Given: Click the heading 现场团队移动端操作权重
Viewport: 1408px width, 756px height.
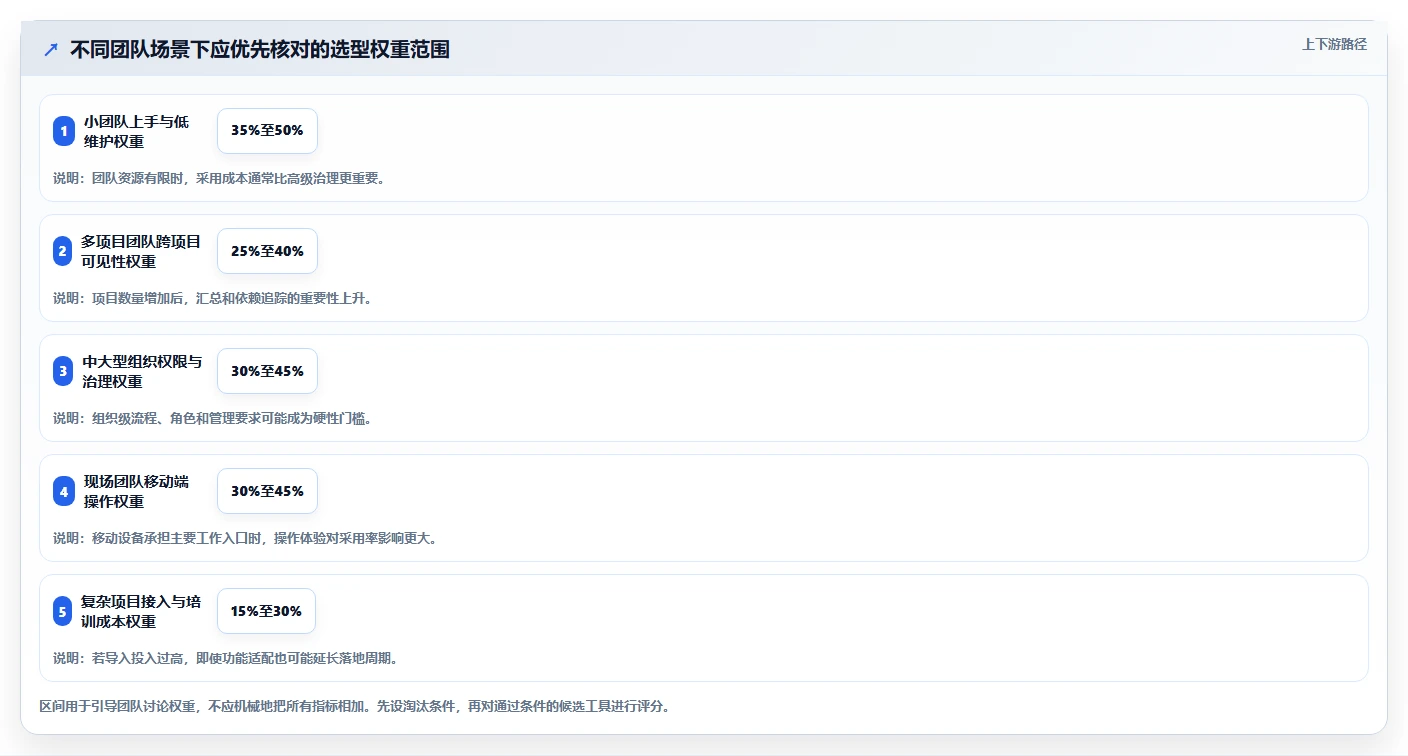Looking at the screenshot, I should (x=136, y=491).
